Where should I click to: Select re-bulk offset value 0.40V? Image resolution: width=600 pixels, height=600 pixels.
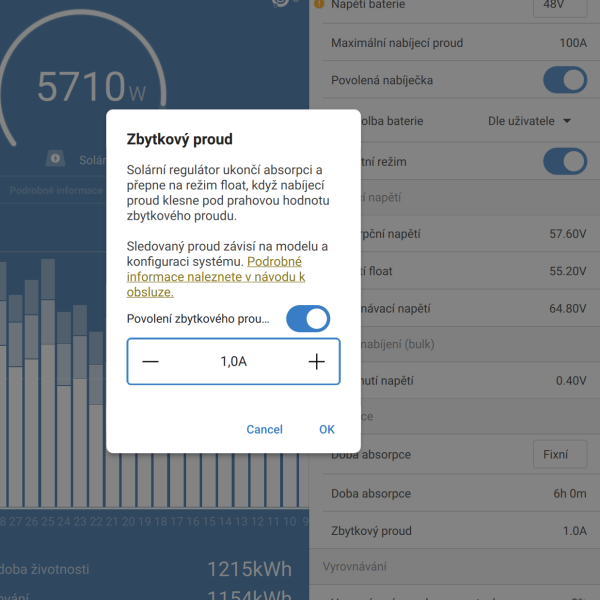571,381
